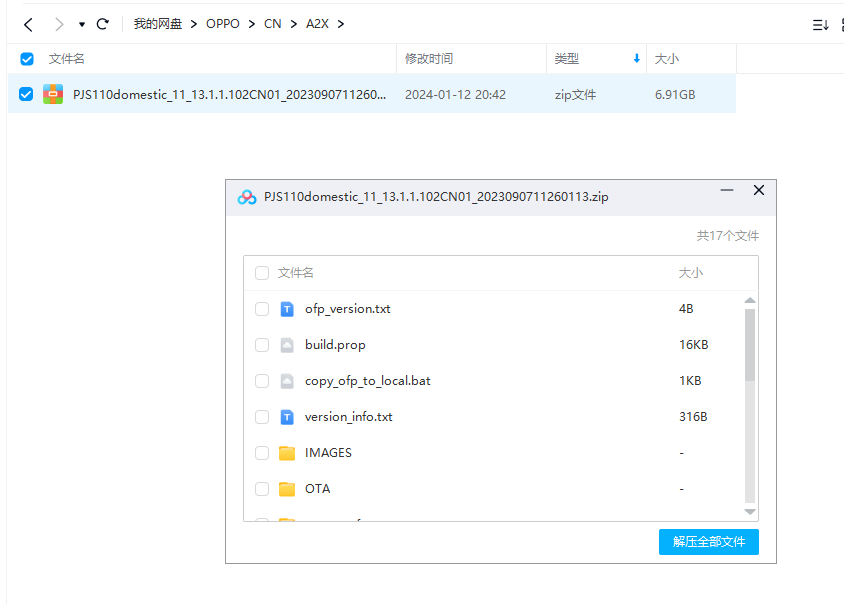Click the blue sort arrow in 类型 column
Image resolution: width=844 pixels, height=604 pixels.
click(637, 59)
